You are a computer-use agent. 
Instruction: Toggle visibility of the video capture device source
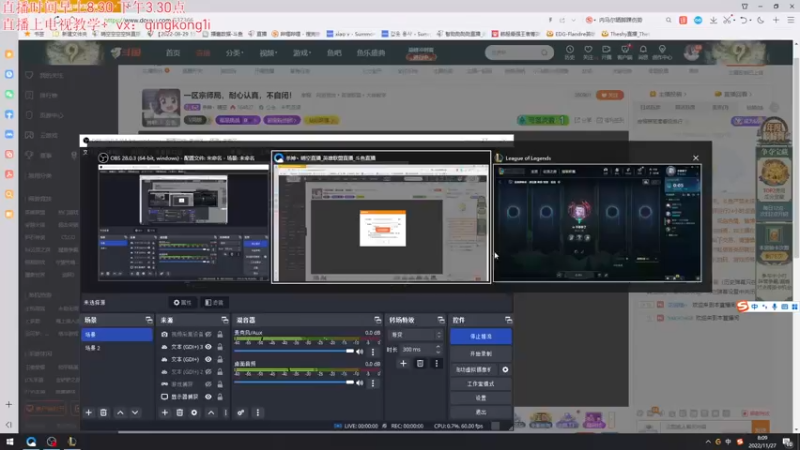208,334
